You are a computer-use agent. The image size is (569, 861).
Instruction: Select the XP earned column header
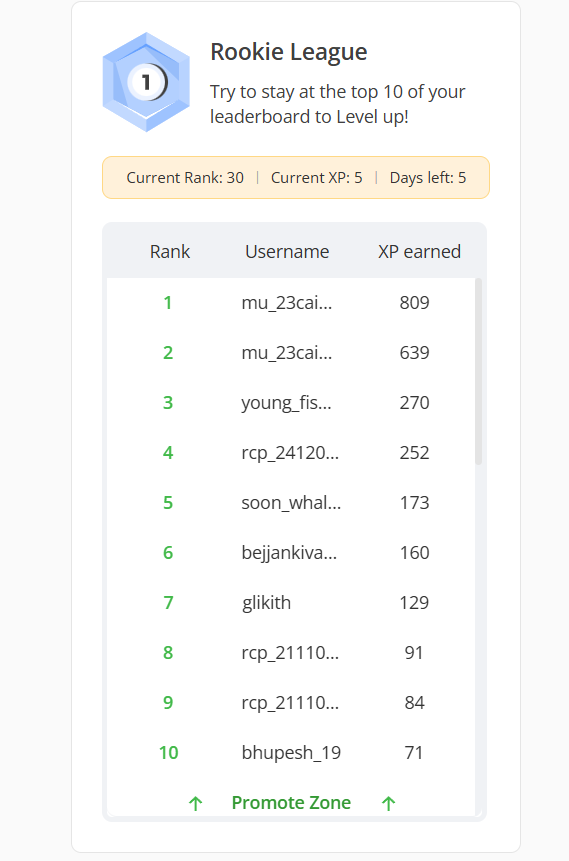coord(419,251)
